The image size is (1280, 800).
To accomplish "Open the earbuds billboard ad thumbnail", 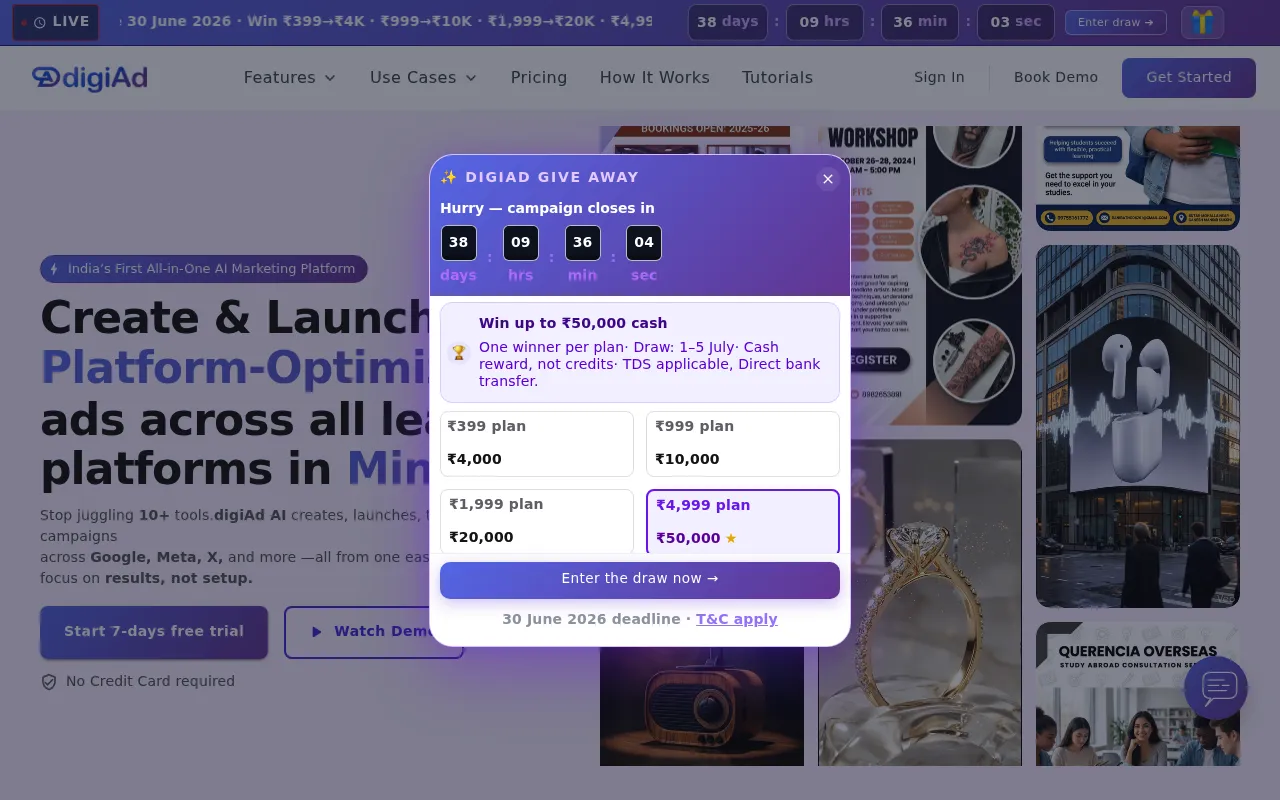I will (x=1138, y=426).
